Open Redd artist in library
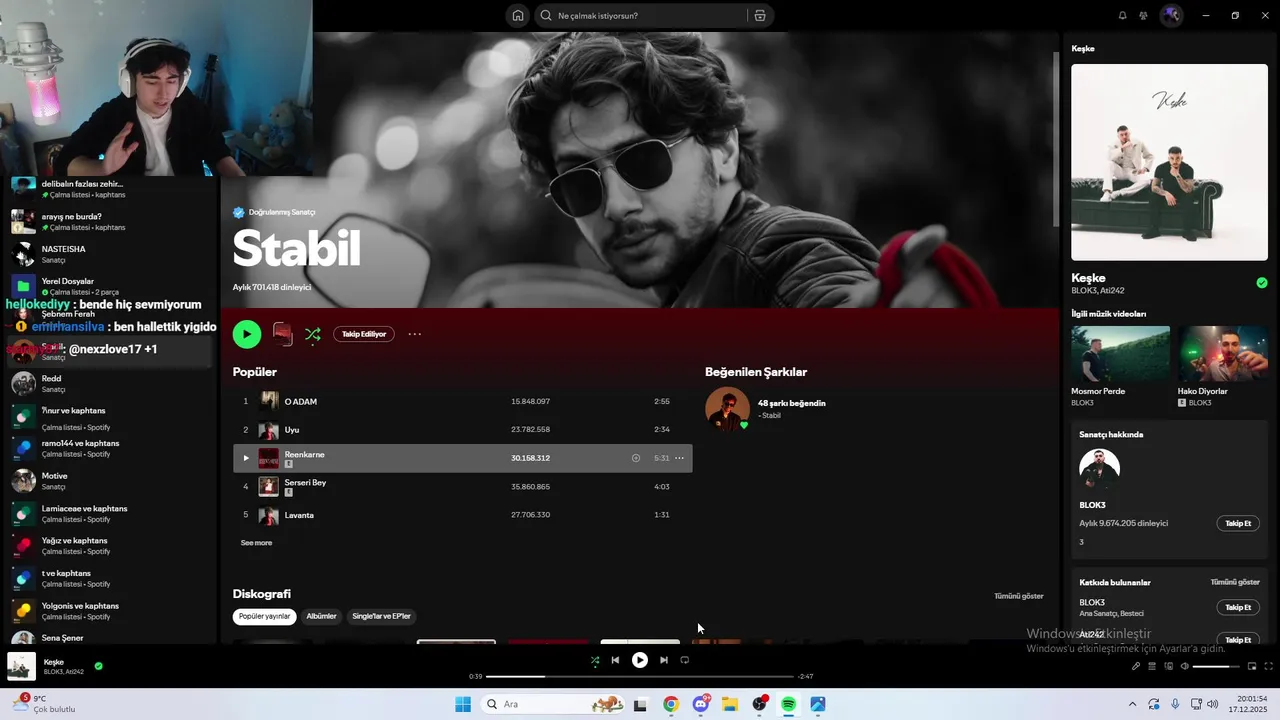 [x=110, y=384]
